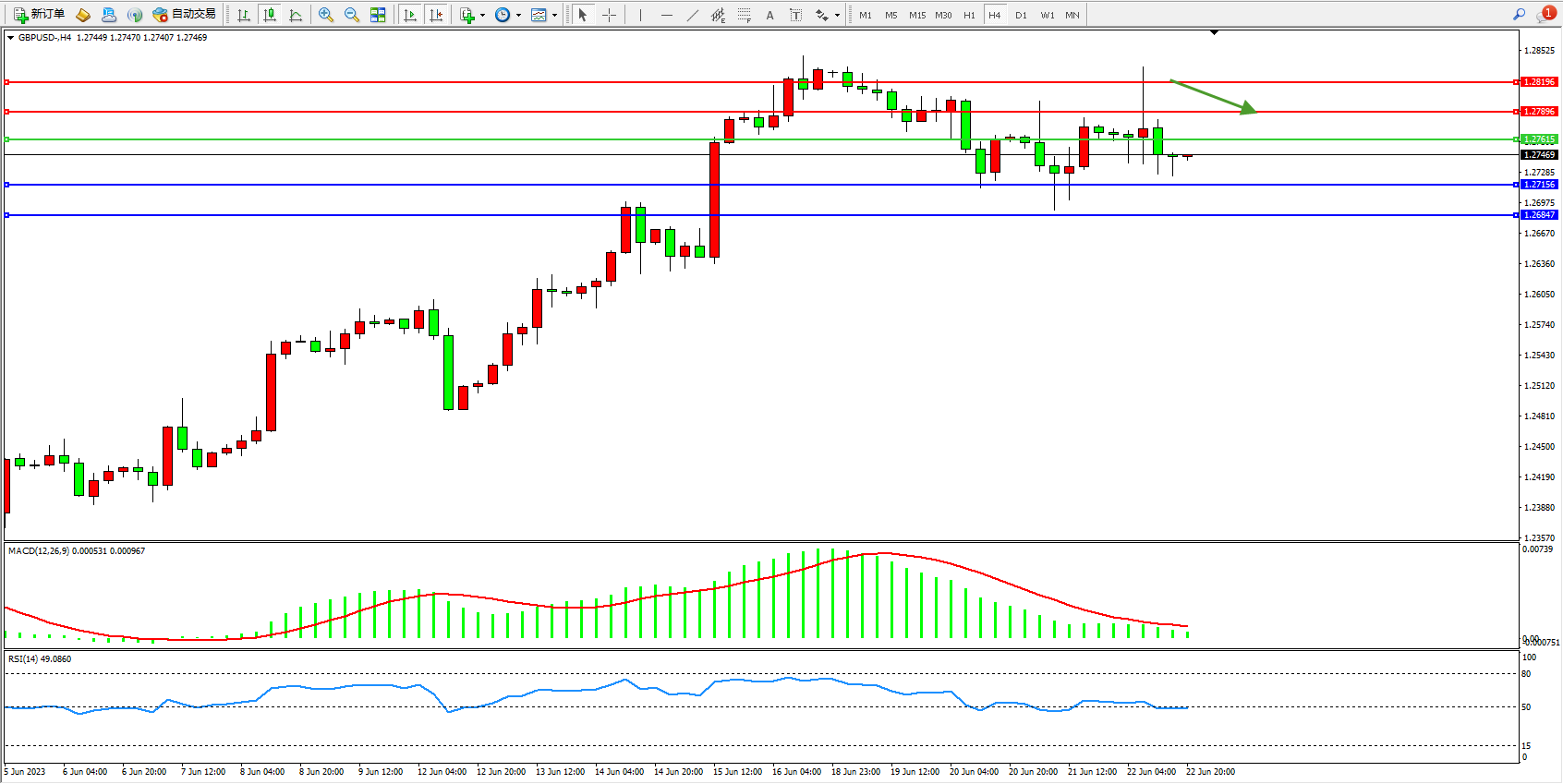Switch to the M15 timeframe
Viewport: 1563px width, 784px height.
[916, 15]
